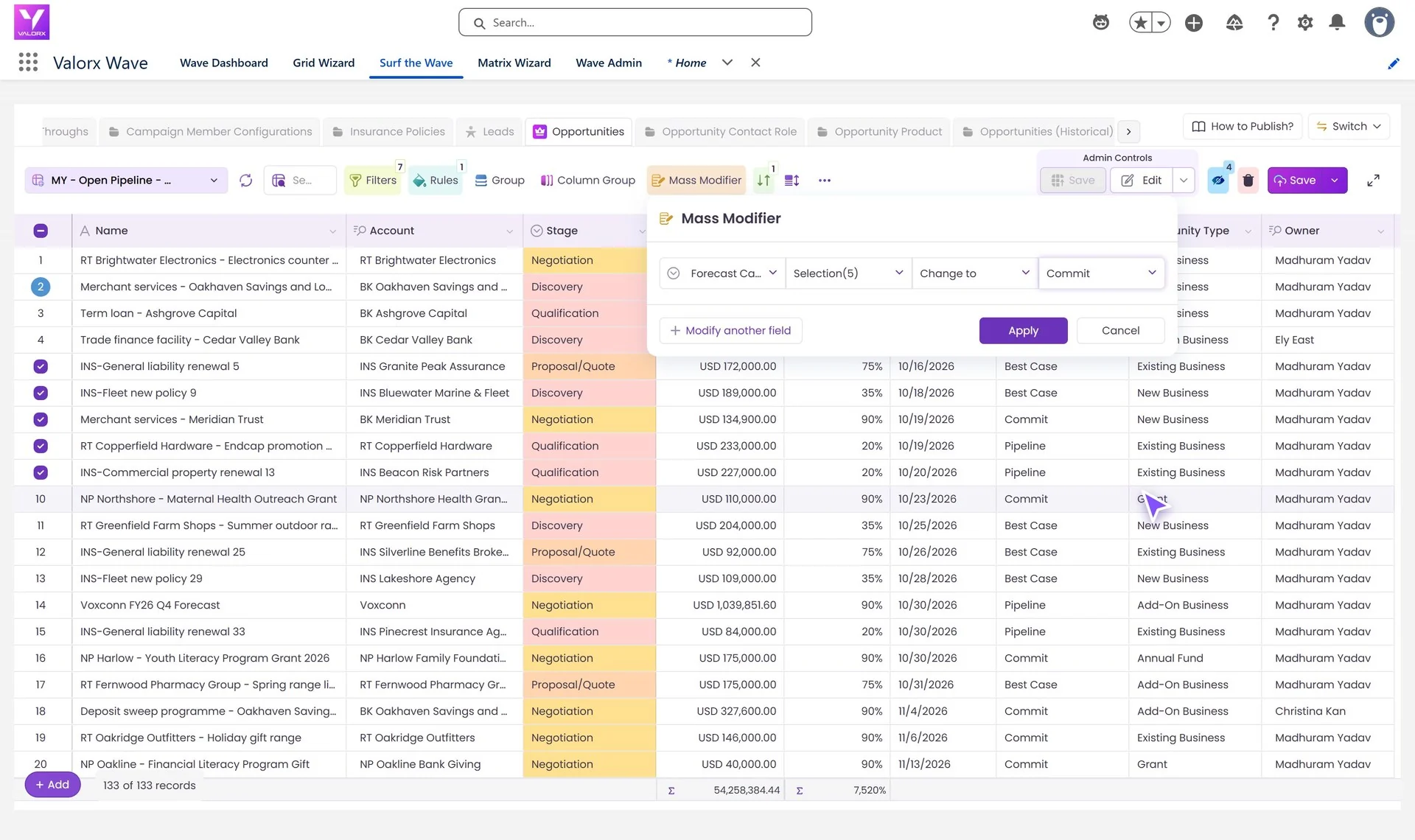Image resolution: width=1415 pixels, height=840 pixels.
Task: Open How to Publish? guide
Action: 1243,126
